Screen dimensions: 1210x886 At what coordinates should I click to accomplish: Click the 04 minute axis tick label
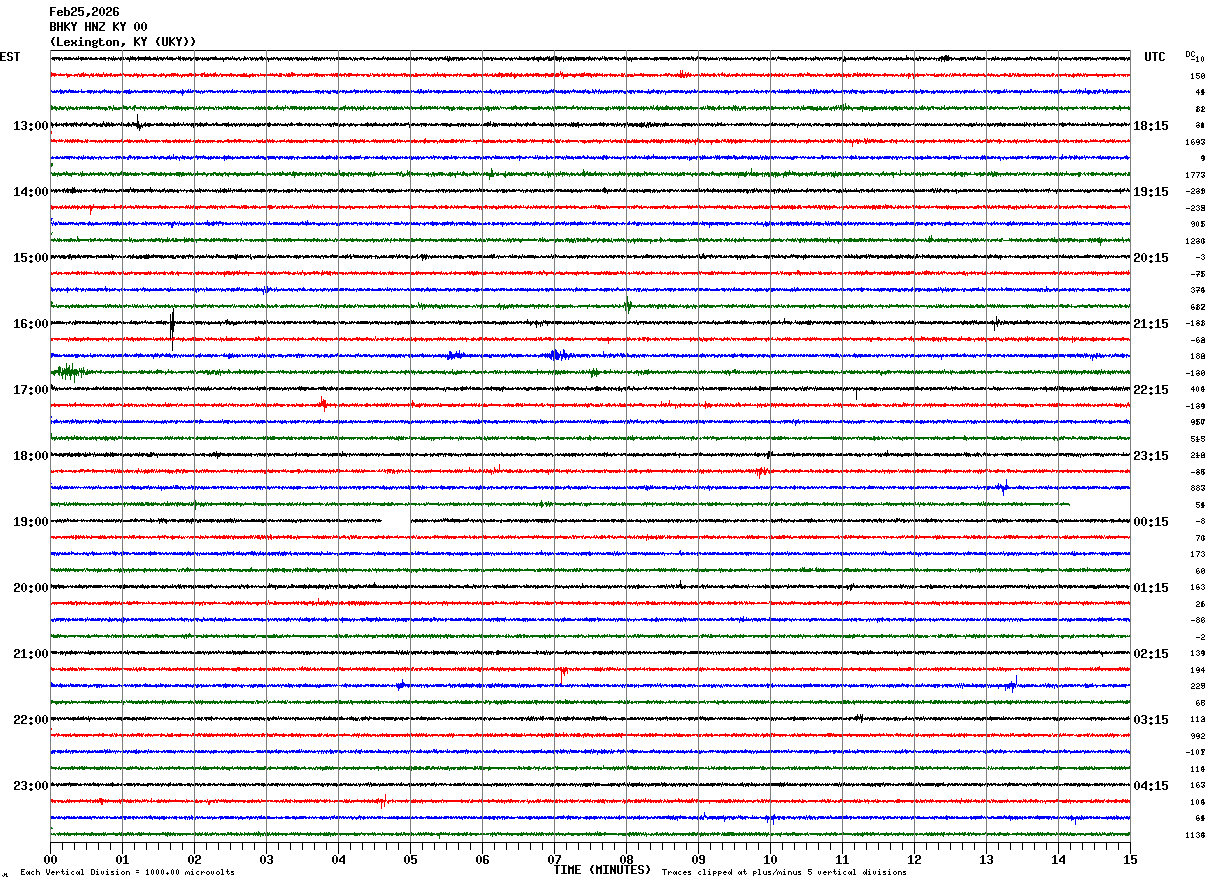tap(338, 860)
